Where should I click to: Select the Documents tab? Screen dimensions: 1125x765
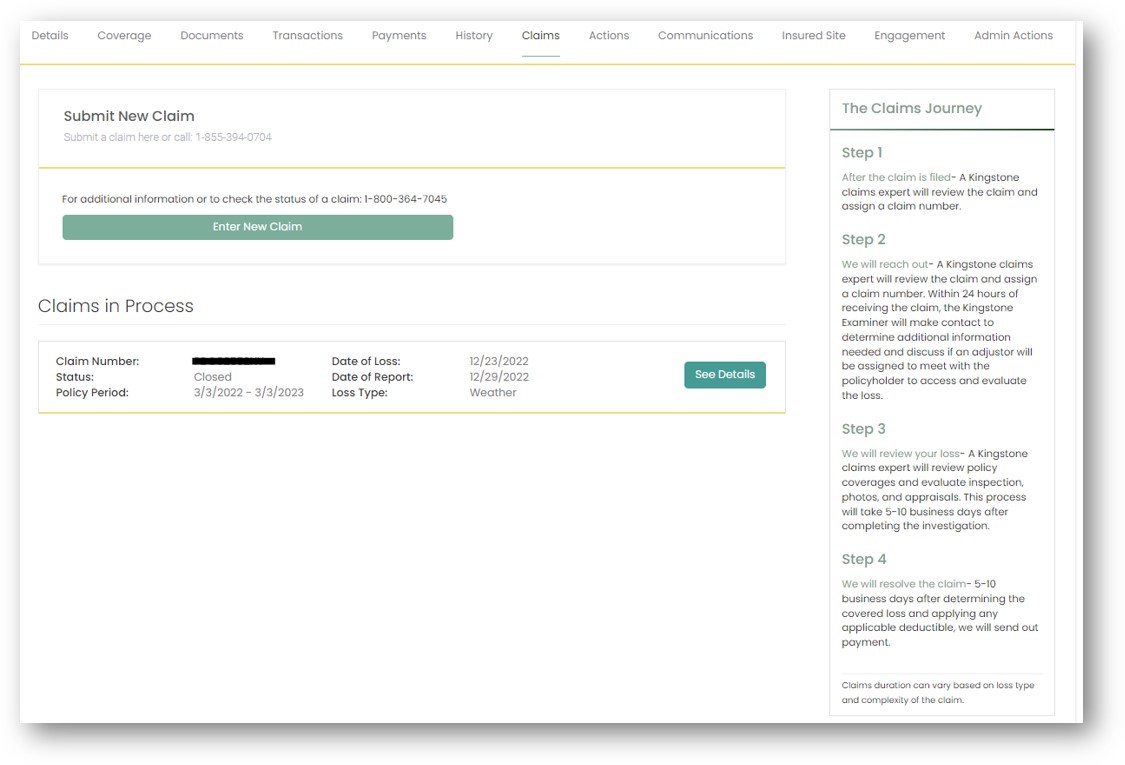click(x=212, y=34)
